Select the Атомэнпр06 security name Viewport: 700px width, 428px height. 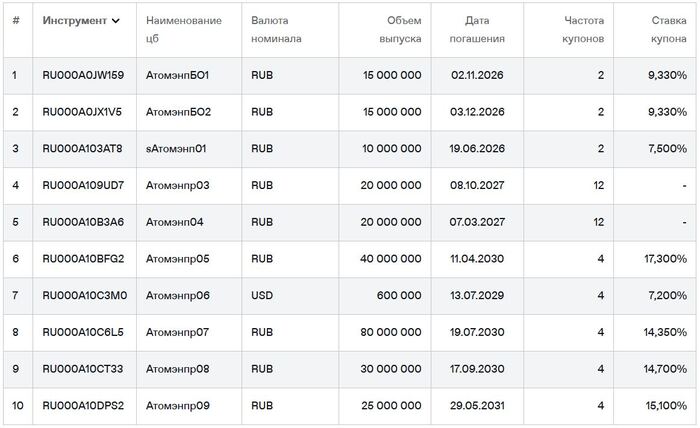pos(178,296)
